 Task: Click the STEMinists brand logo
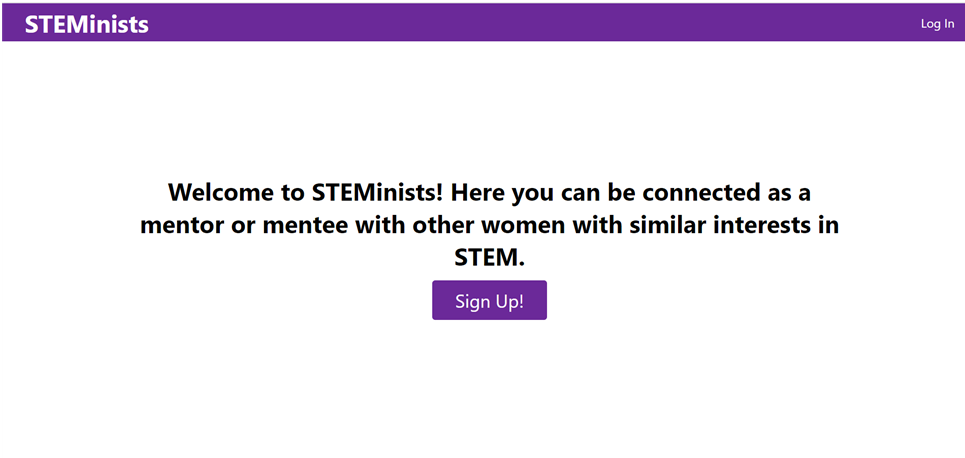coord(87,24)
